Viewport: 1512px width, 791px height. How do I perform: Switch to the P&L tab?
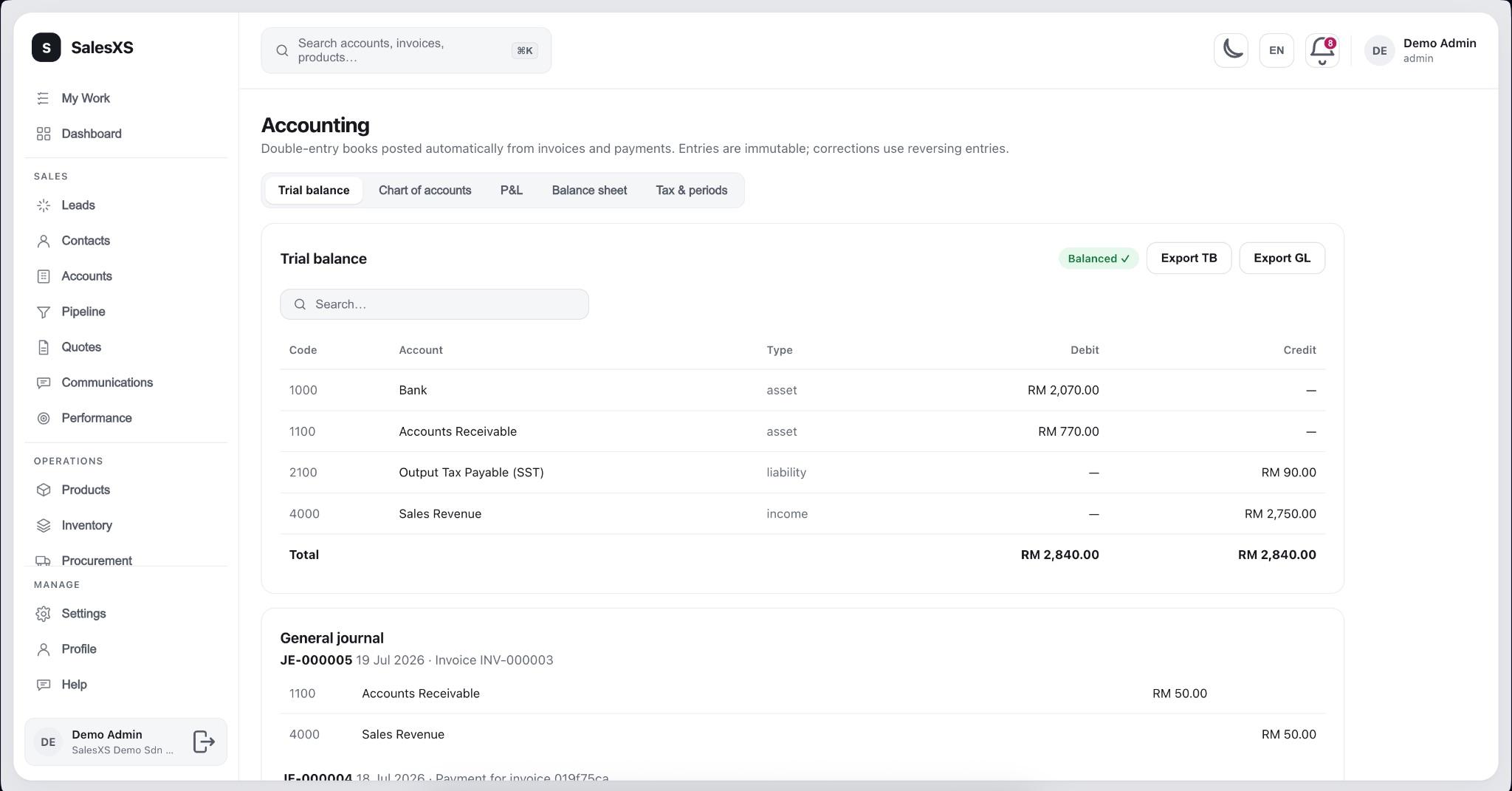click(511, 191)
